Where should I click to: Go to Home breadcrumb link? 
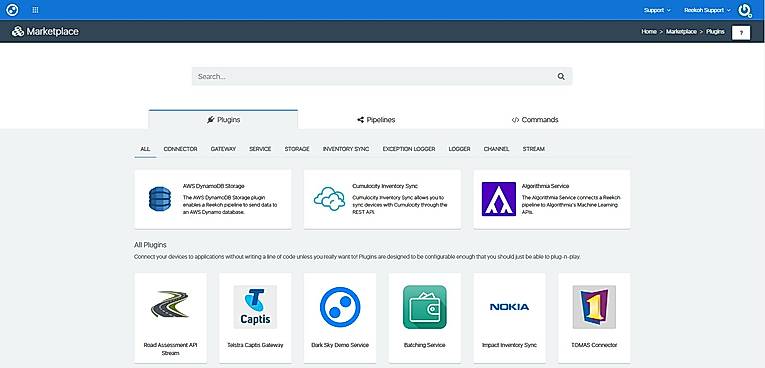click(648, 32)
